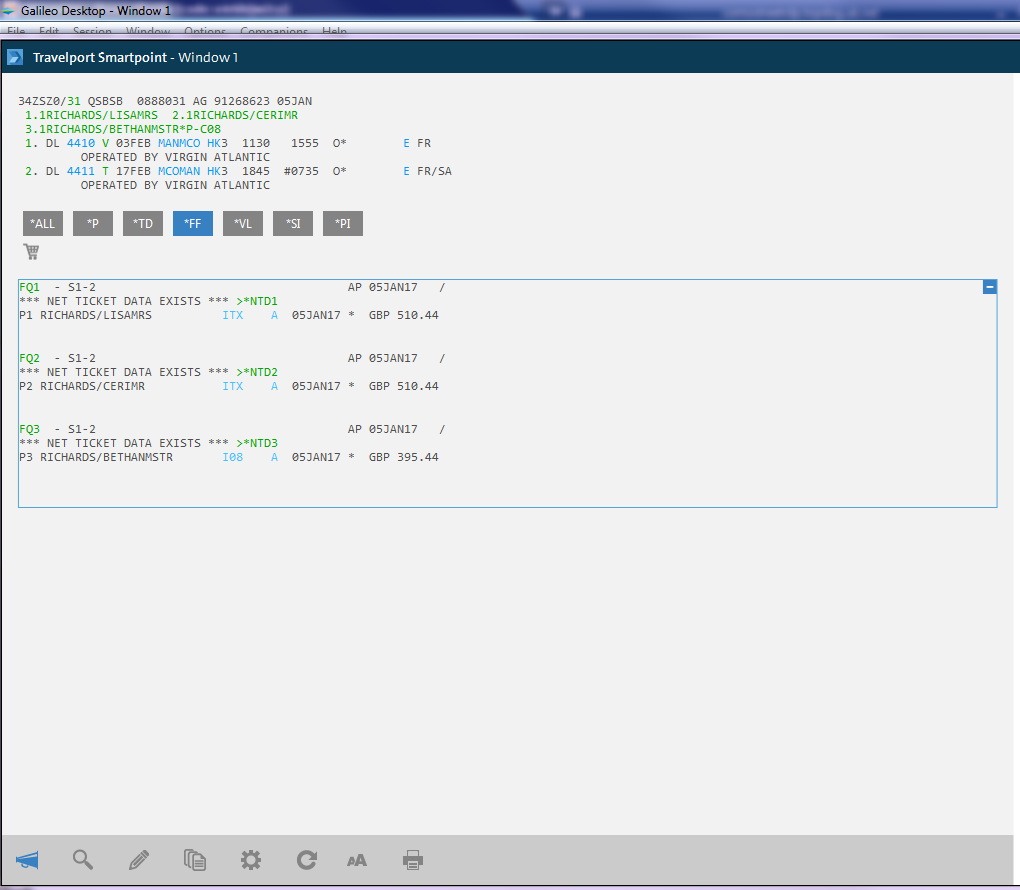Click passenger 1.1RICHARDS/LISAMRS
The height and width of the screenshot is (890, 1020).
[x=91, y=115]
